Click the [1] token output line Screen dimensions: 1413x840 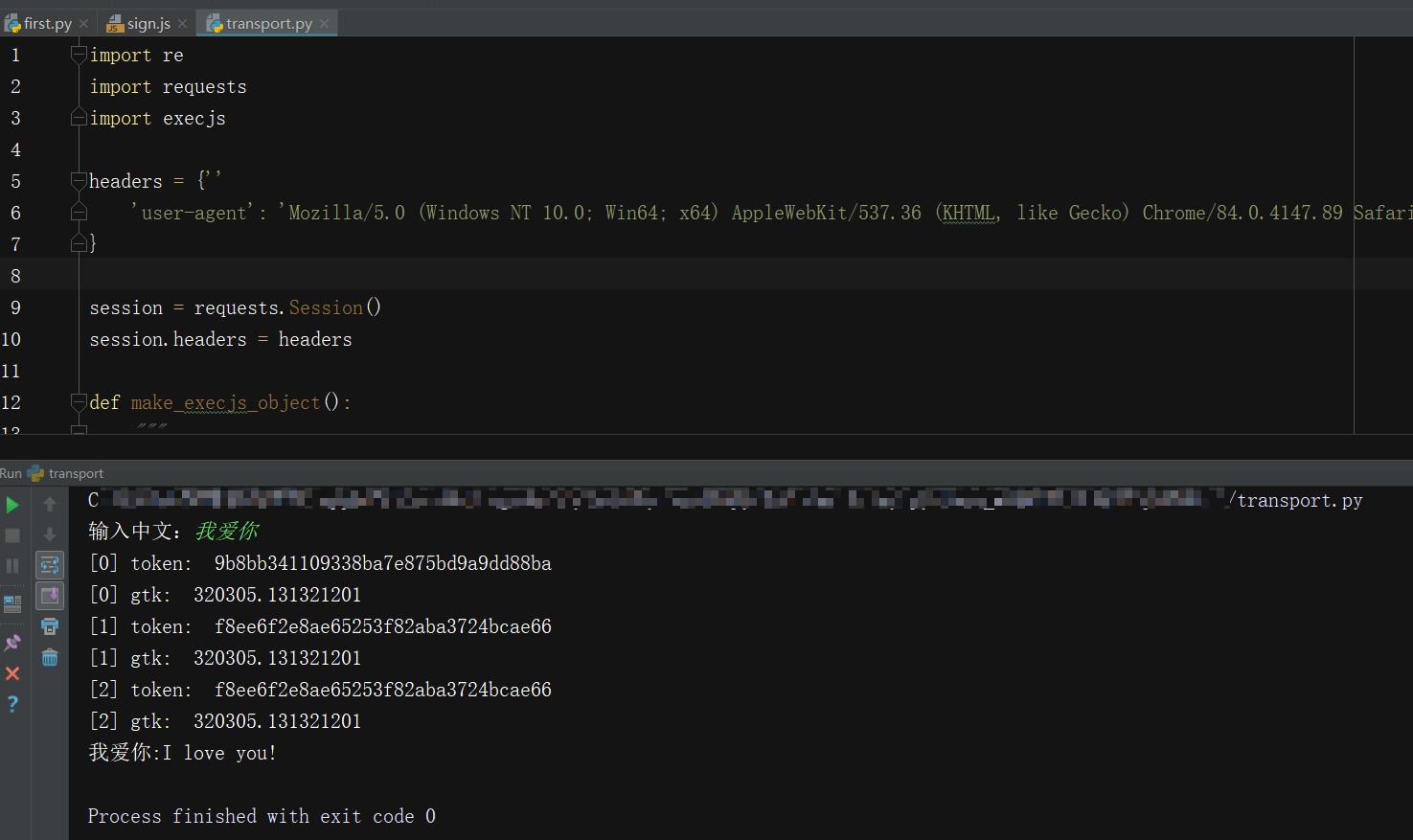(320, 626)
